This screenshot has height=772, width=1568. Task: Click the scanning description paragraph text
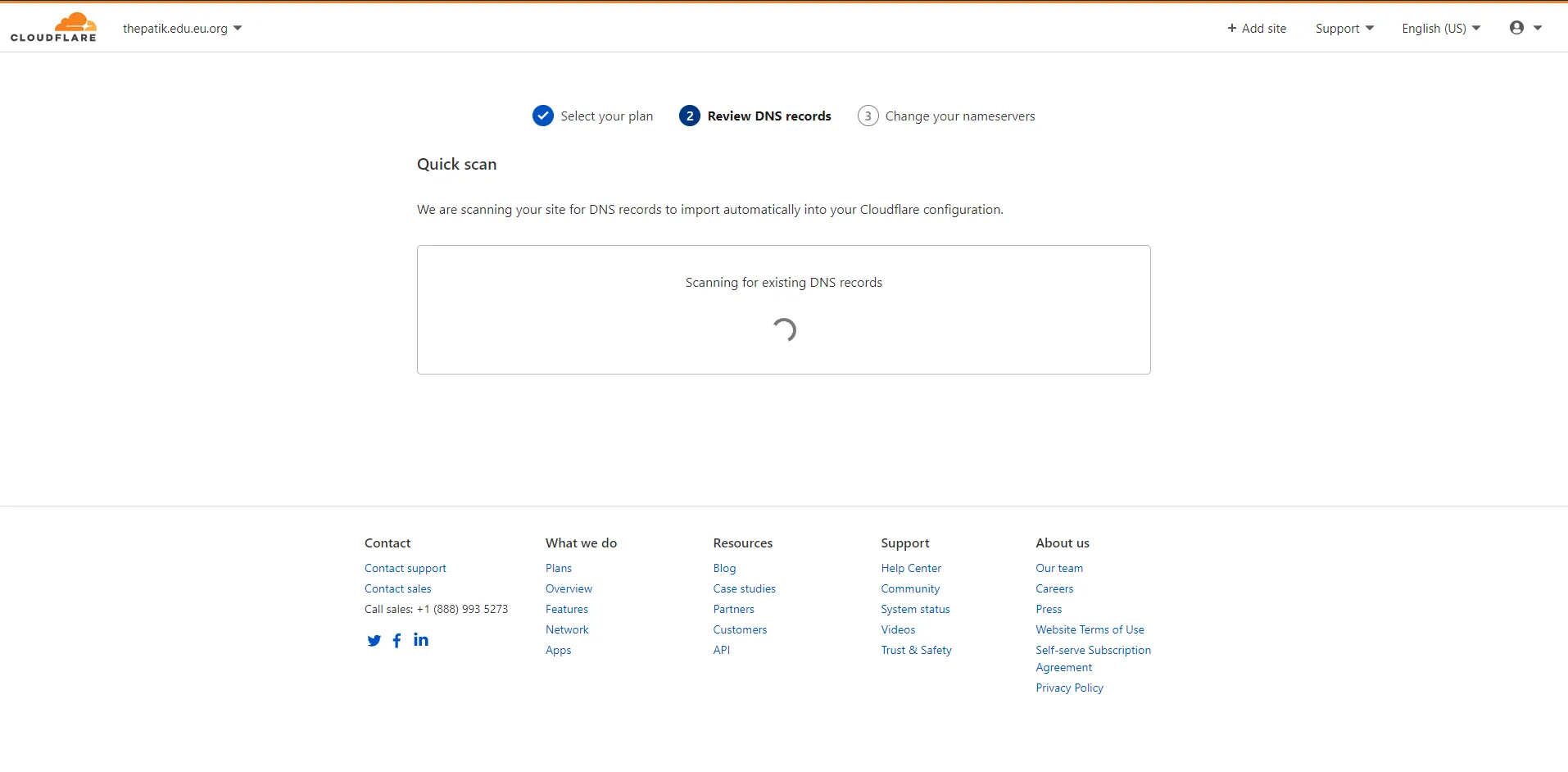[x=709, y=209]
